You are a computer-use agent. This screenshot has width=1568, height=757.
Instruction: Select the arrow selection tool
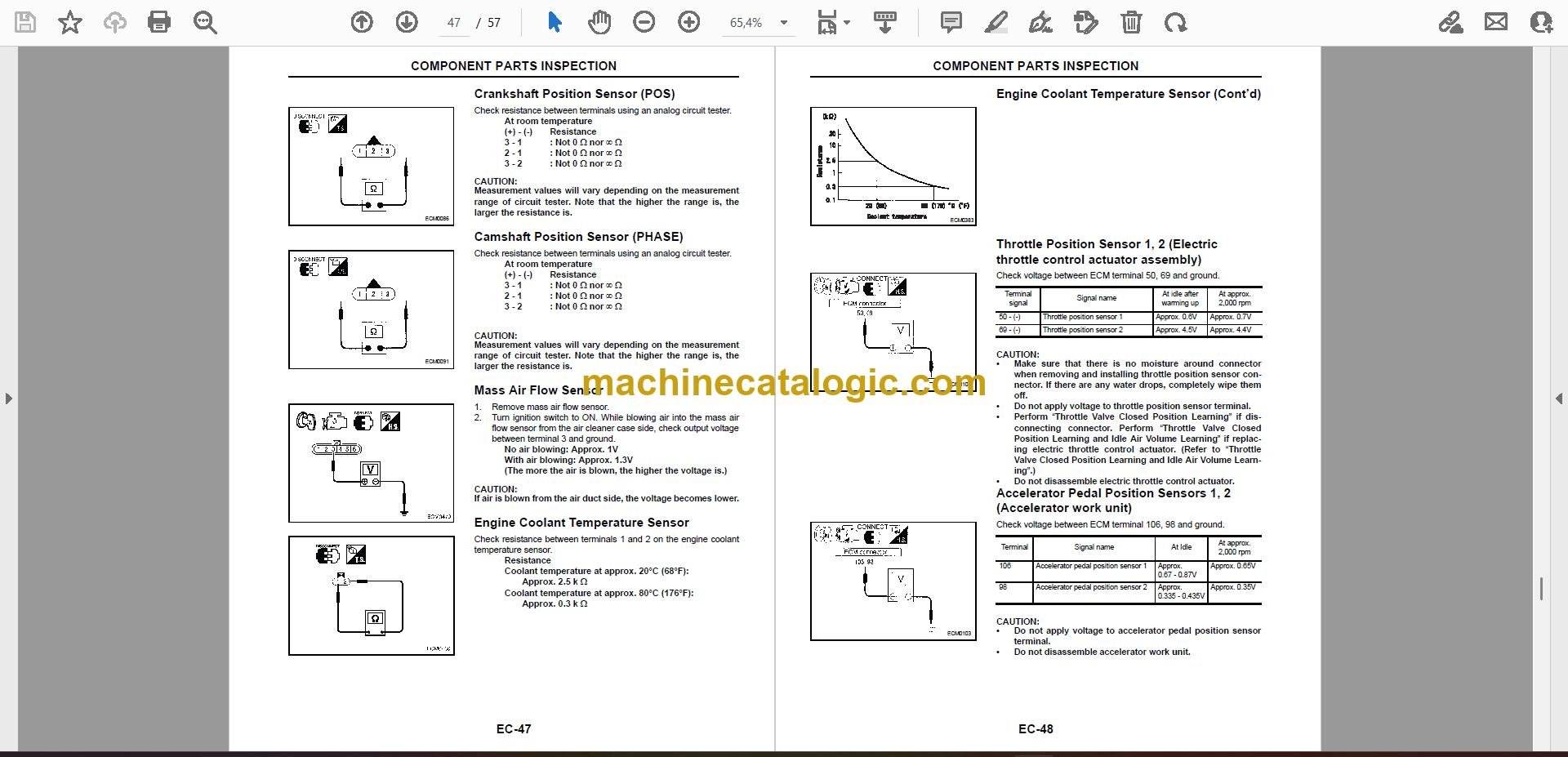pyautogui.click(x=555, y=22)
